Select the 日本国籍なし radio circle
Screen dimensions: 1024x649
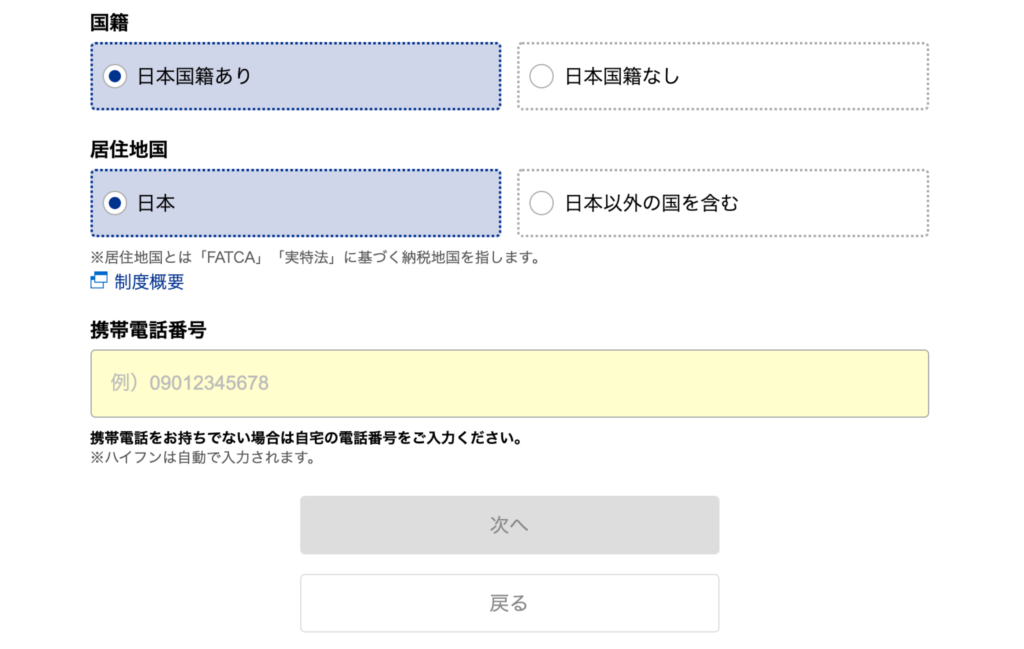point(541,76)
